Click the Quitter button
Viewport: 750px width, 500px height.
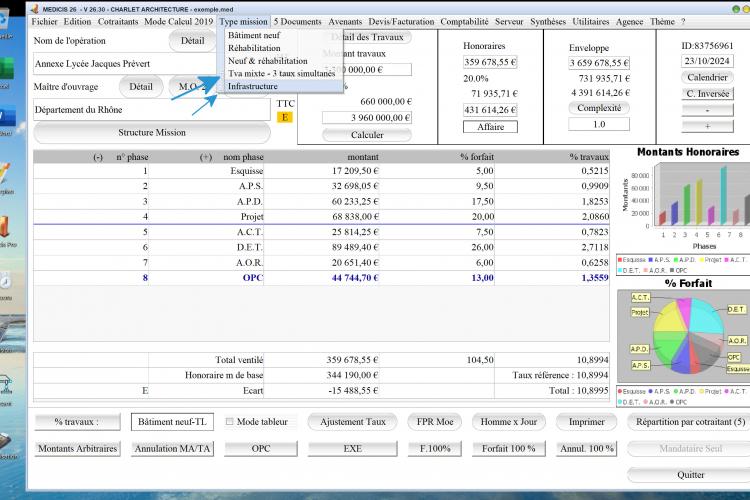click(x=690, y=475)
